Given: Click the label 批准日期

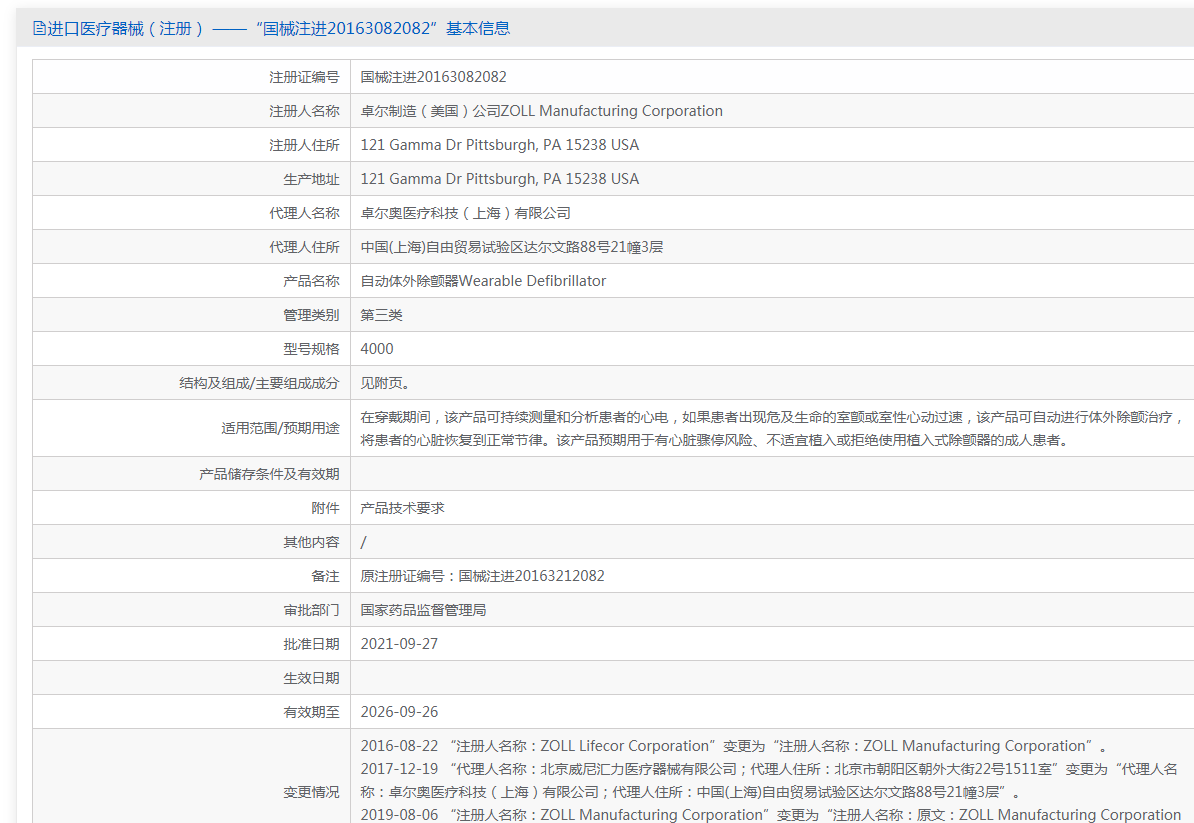Looking at the screenshot, I should pyautogui.click(x=311, y=644).
